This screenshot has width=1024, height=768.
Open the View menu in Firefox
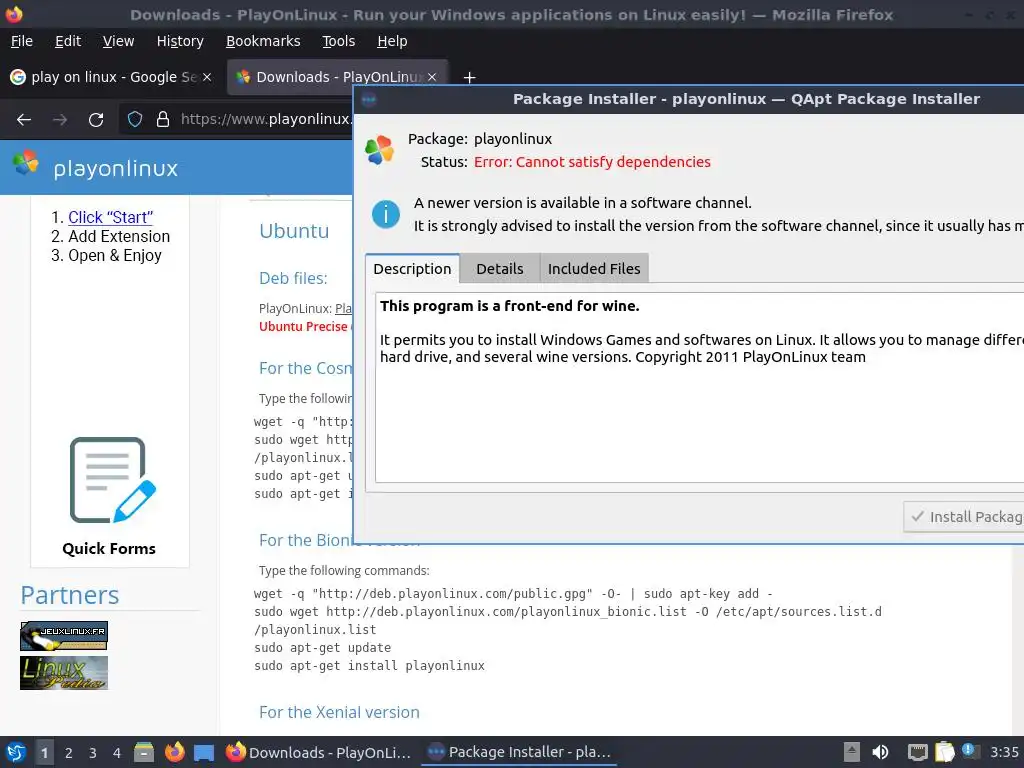point(118,41)
